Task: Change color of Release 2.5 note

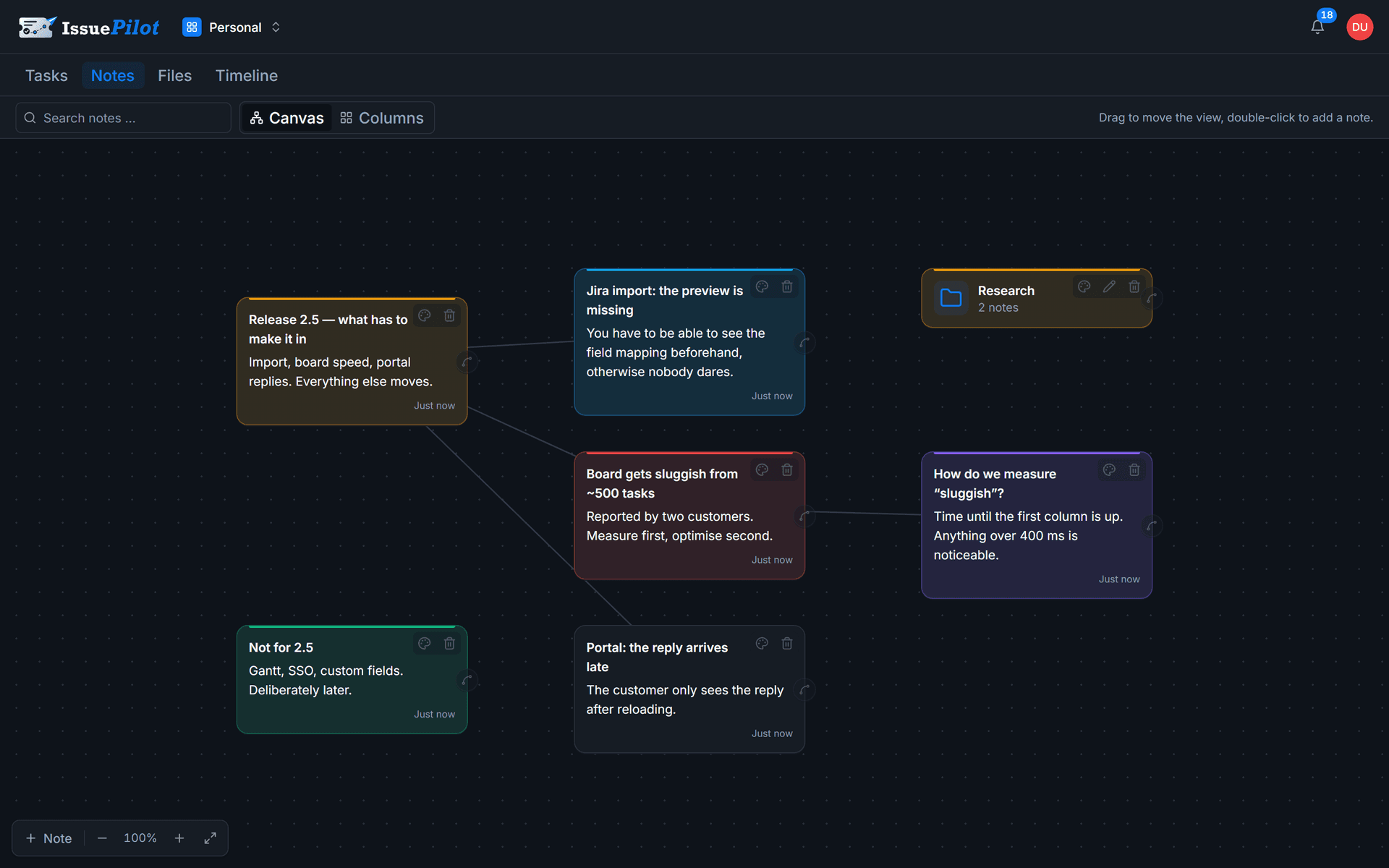Action: click(x=425, y=315)
